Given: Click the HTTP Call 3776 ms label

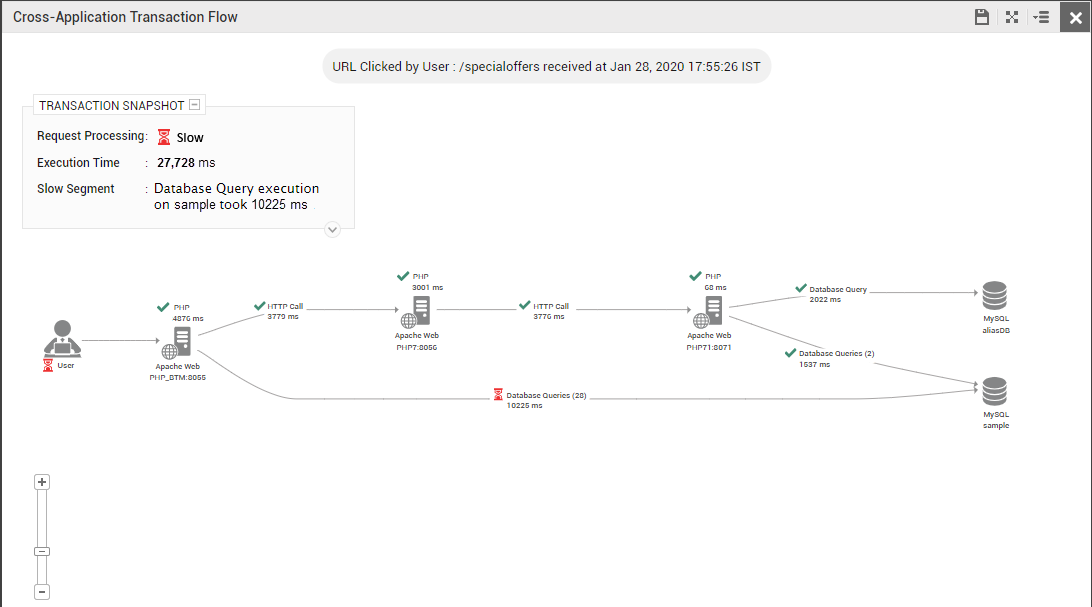Looking at the screenshot, I should (x=551, y=311).
